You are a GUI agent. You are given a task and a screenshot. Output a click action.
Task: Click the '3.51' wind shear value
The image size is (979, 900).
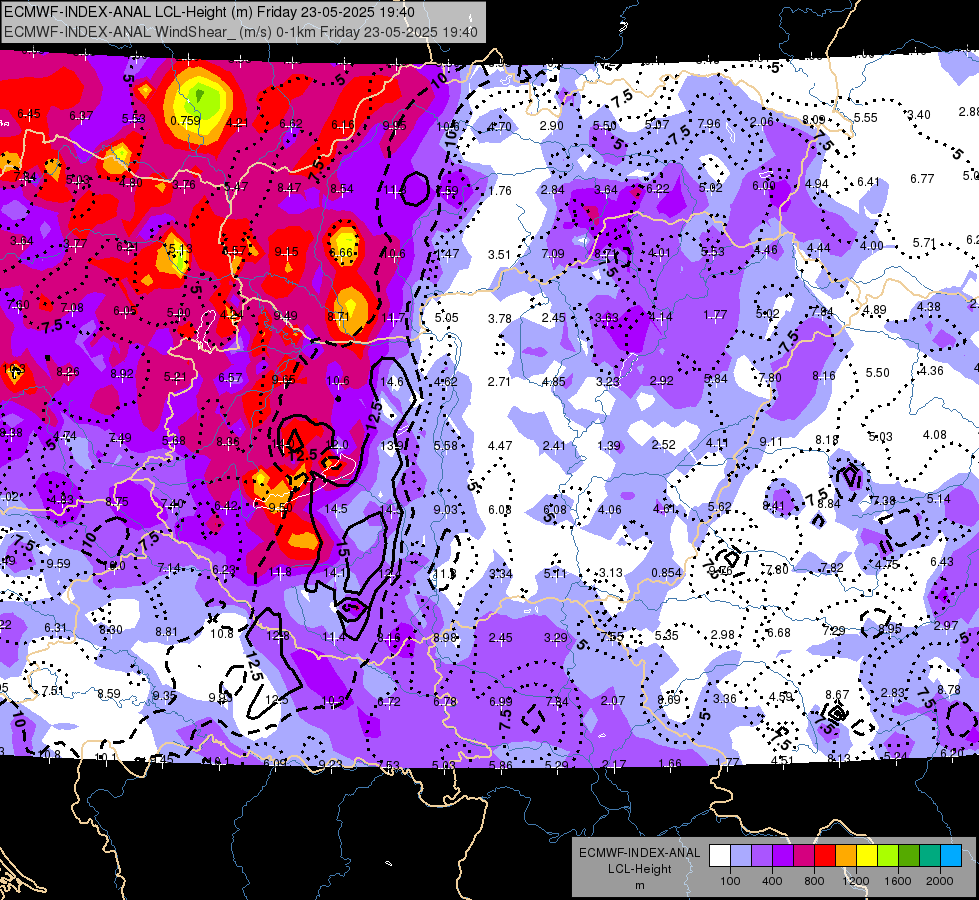coord(499,254)
